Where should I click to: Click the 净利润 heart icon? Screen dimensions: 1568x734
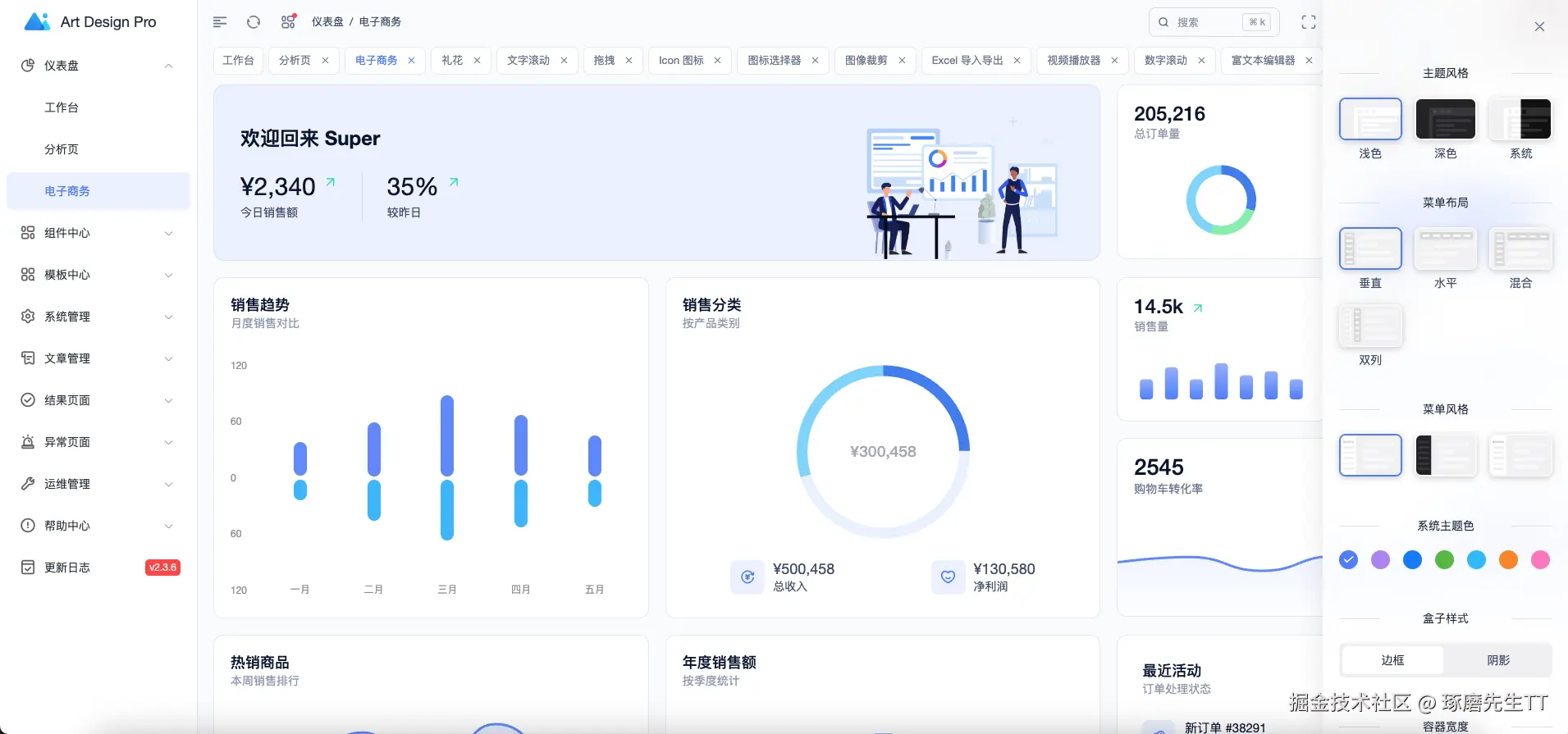pos(948,577)
